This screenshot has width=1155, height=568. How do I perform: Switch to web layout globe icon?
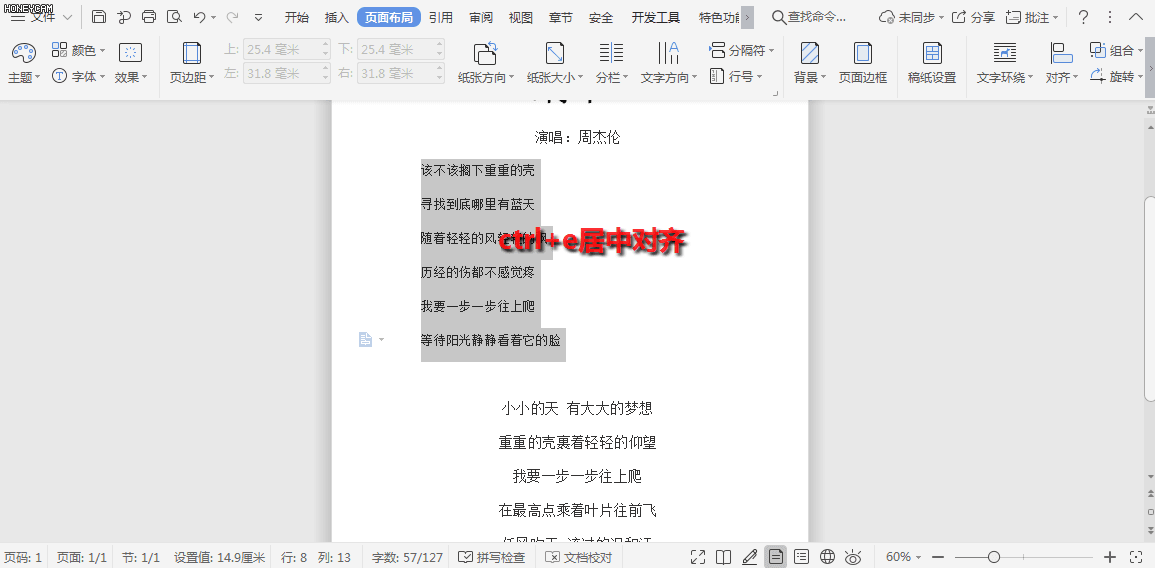pyautogui.click(x=827, y=557)
